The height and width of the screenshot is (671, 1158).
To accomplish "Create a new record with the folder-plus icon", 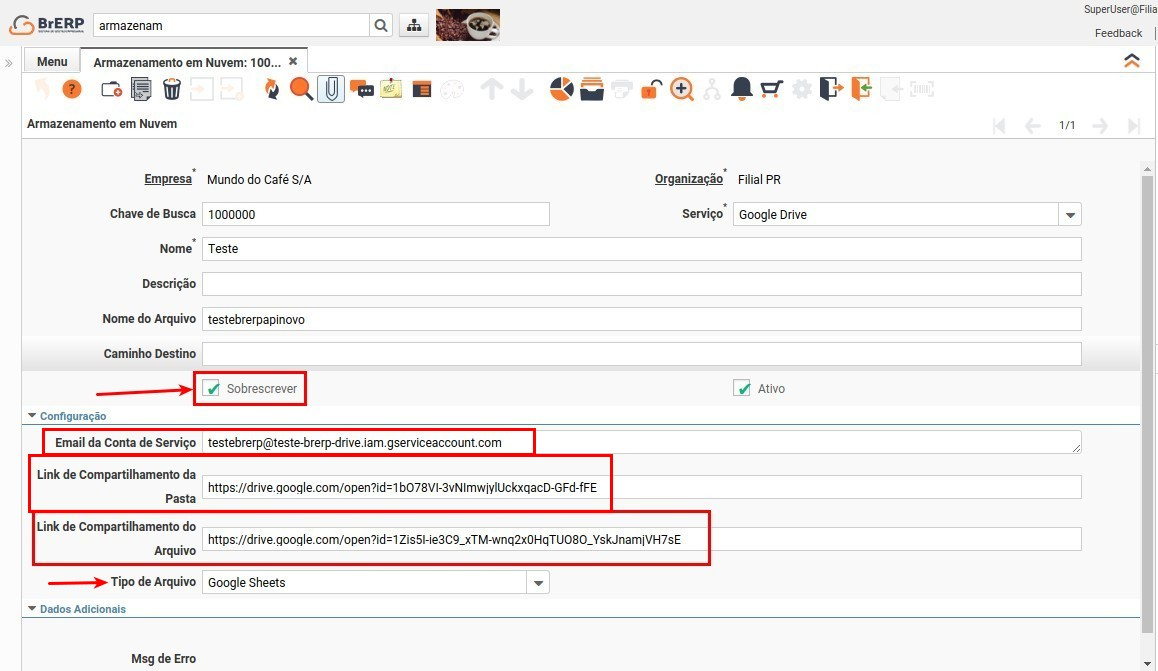I will [x=112, y=89].
